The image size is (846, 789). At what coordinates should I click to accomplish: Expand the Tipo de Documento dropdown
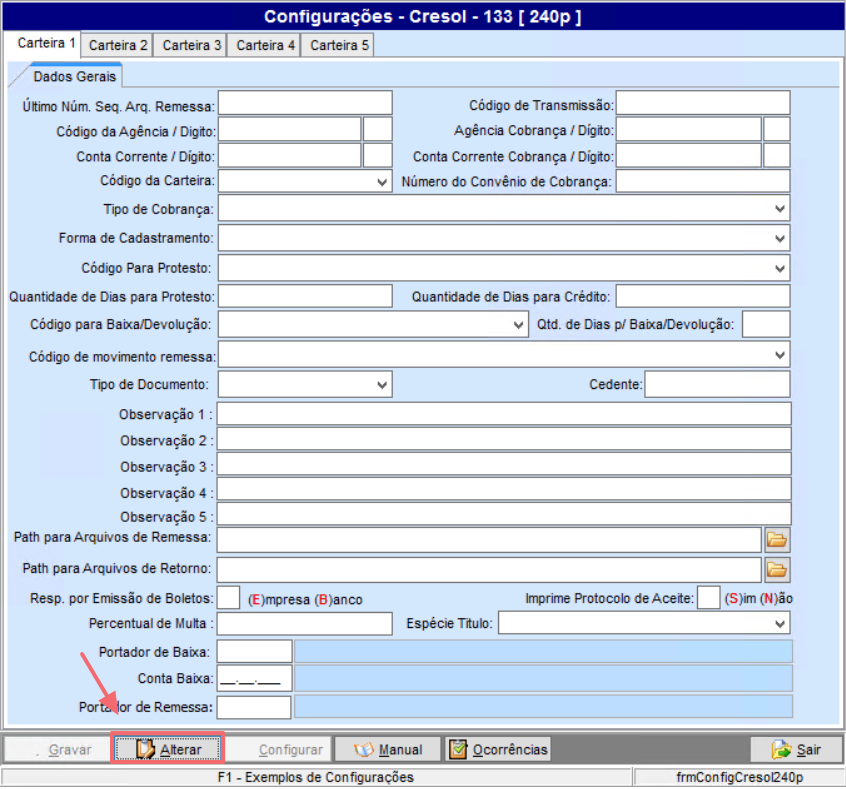point(382,385)
